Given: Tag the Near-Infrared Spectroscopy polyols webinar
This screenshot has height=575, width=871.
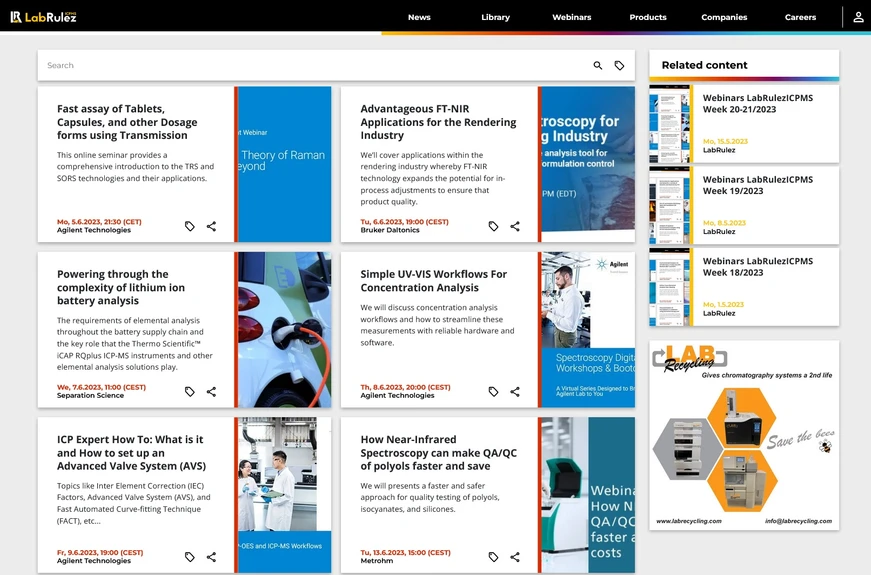Looking at the screenshot, I should 493,557.
